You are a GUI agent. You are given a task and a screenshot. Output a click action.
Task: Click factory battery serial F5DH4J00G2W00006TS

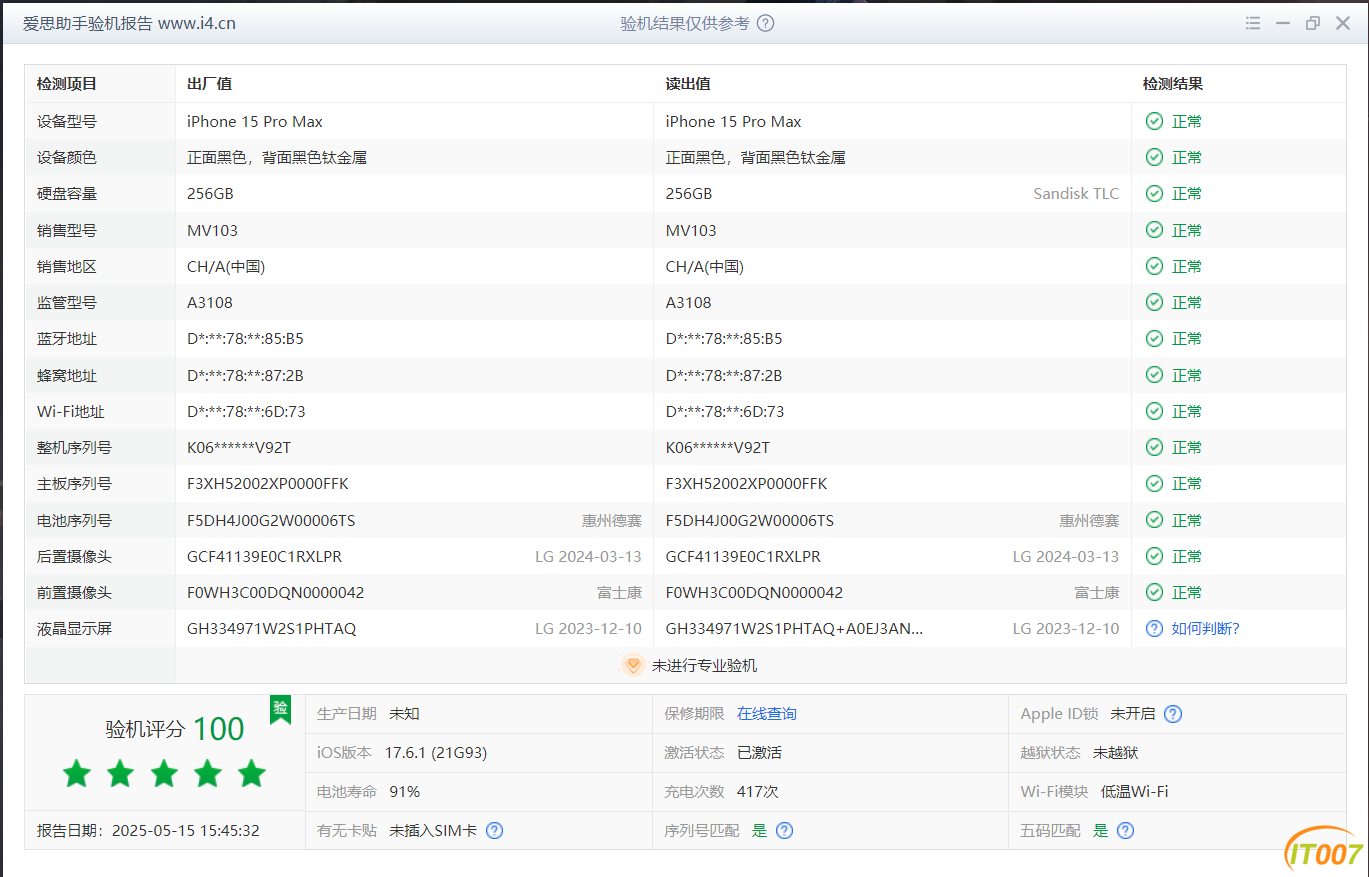click(271, 521)
